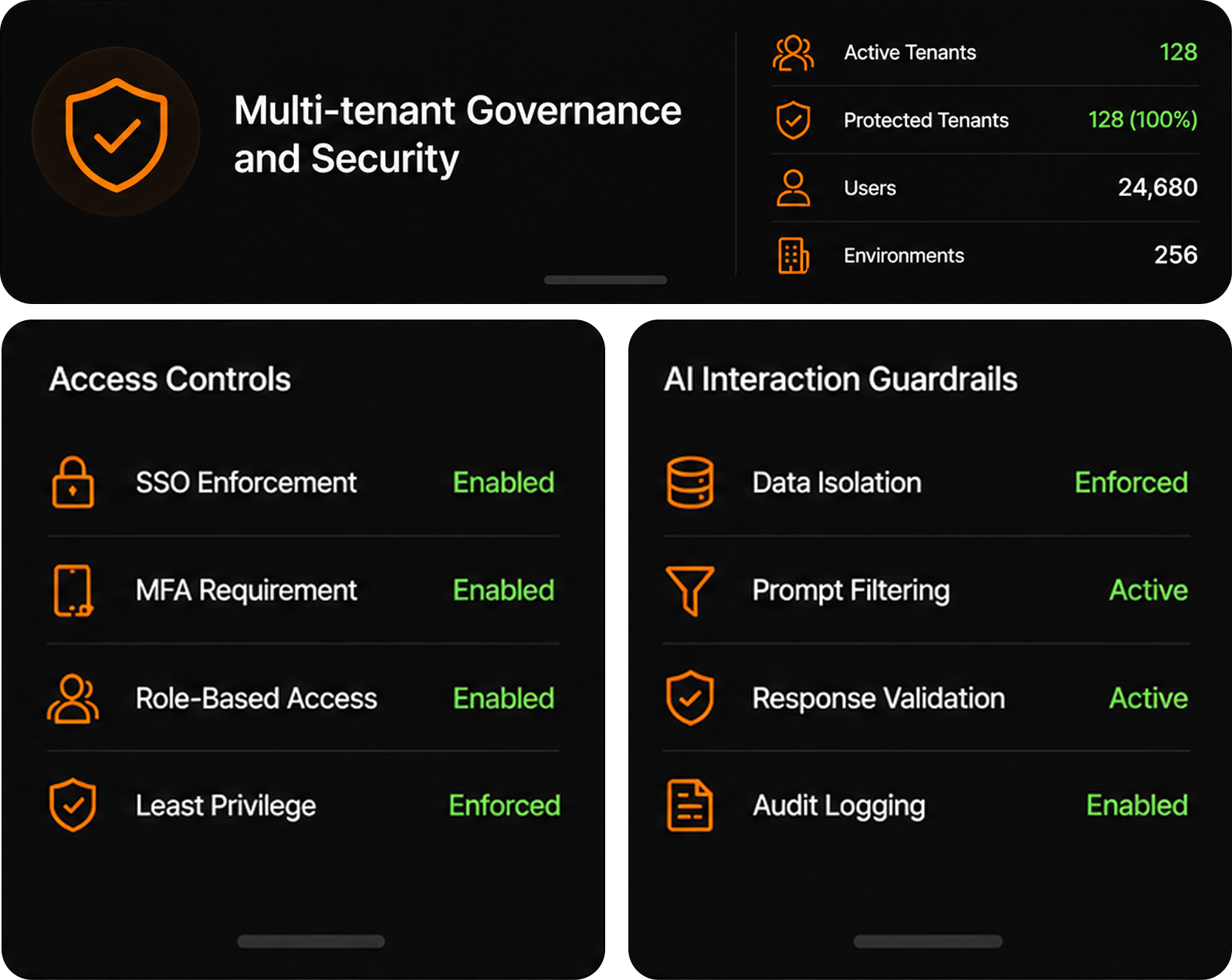
Task: Click the Response Validation label
Action: pos(878,698)
